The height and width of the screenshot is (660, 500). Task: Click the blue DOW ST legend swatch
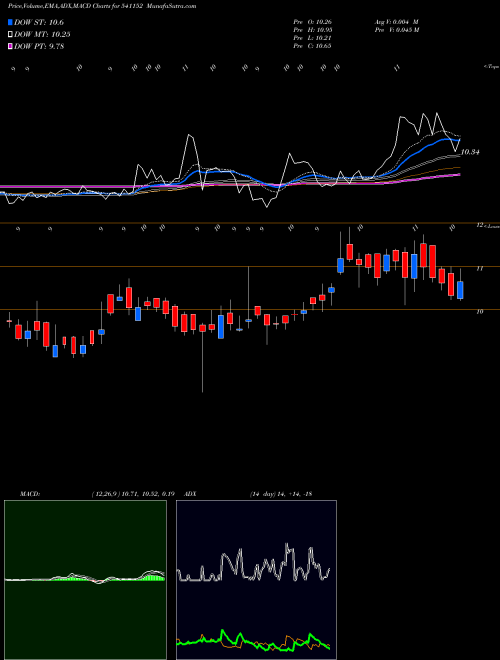click(x=10, y=22)
